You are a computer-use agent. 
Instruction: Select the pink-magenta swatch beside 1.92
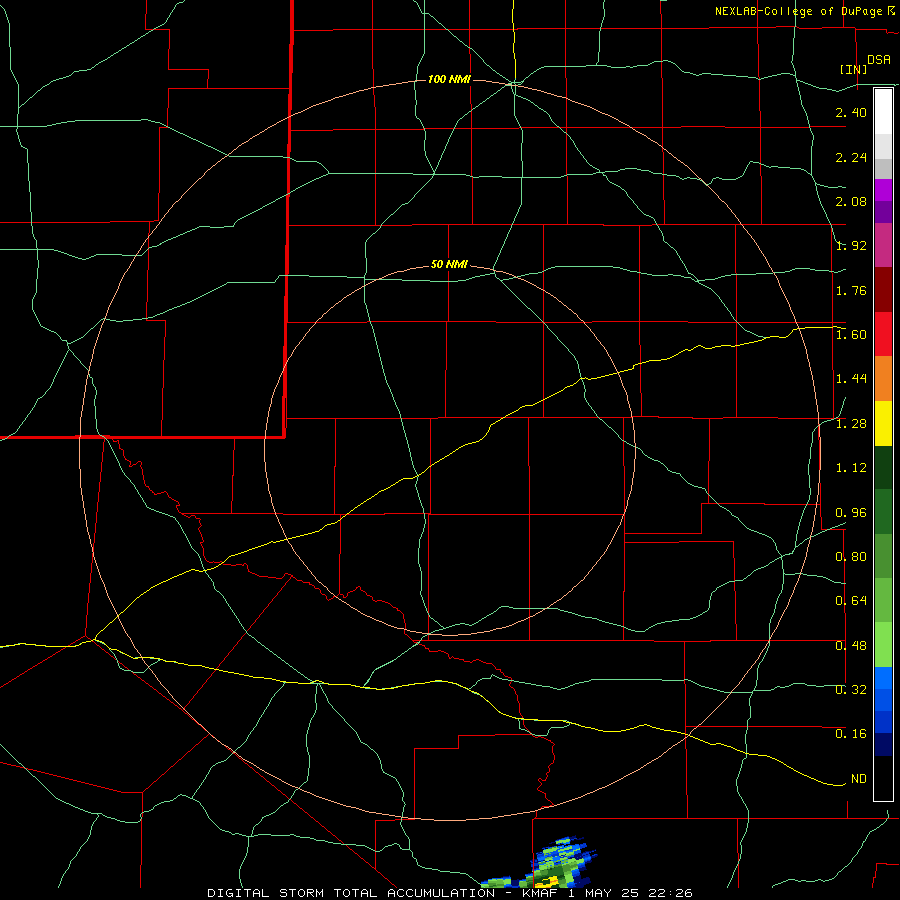883,245
